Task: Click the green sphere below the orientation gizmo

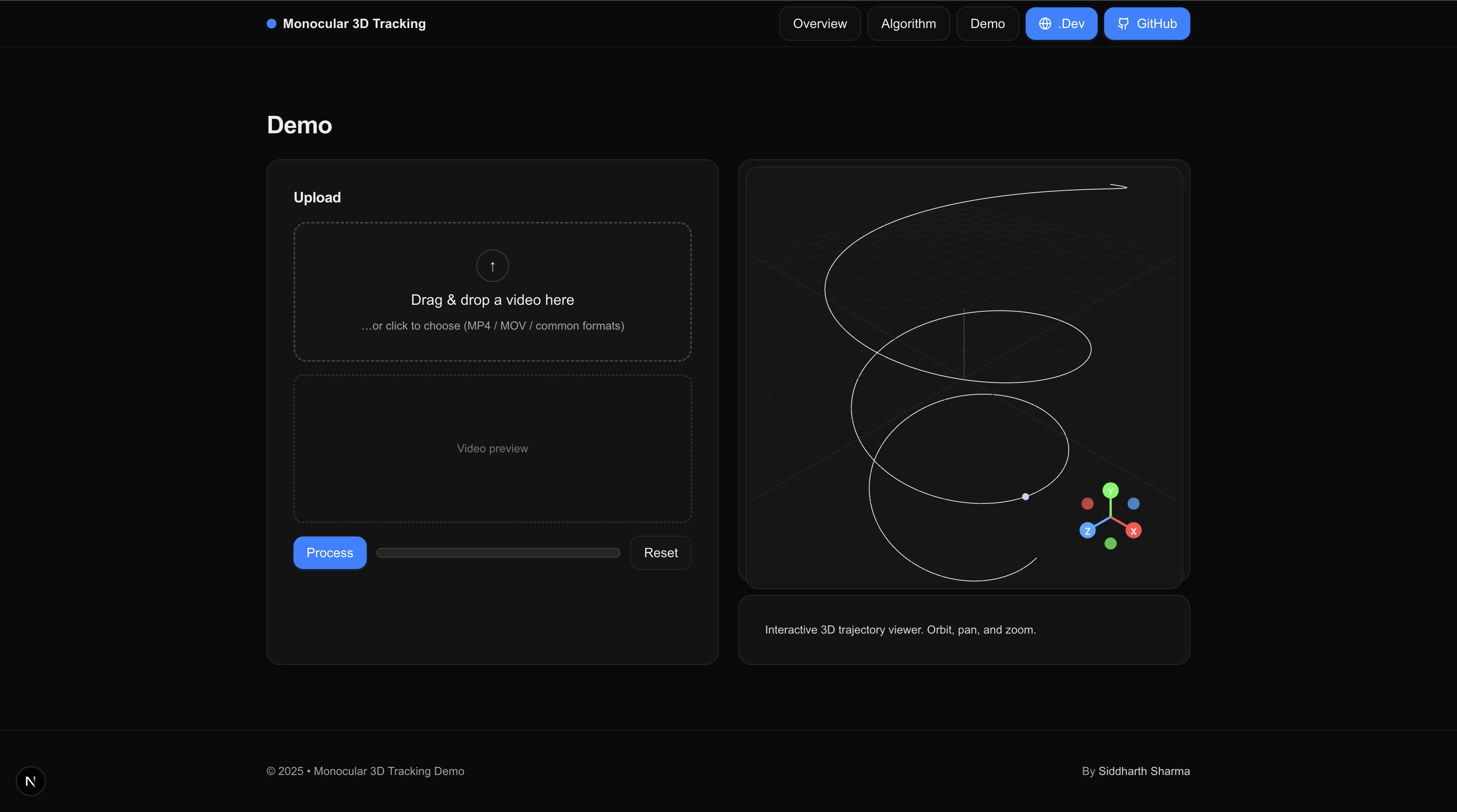Action: pos(1110,543)
